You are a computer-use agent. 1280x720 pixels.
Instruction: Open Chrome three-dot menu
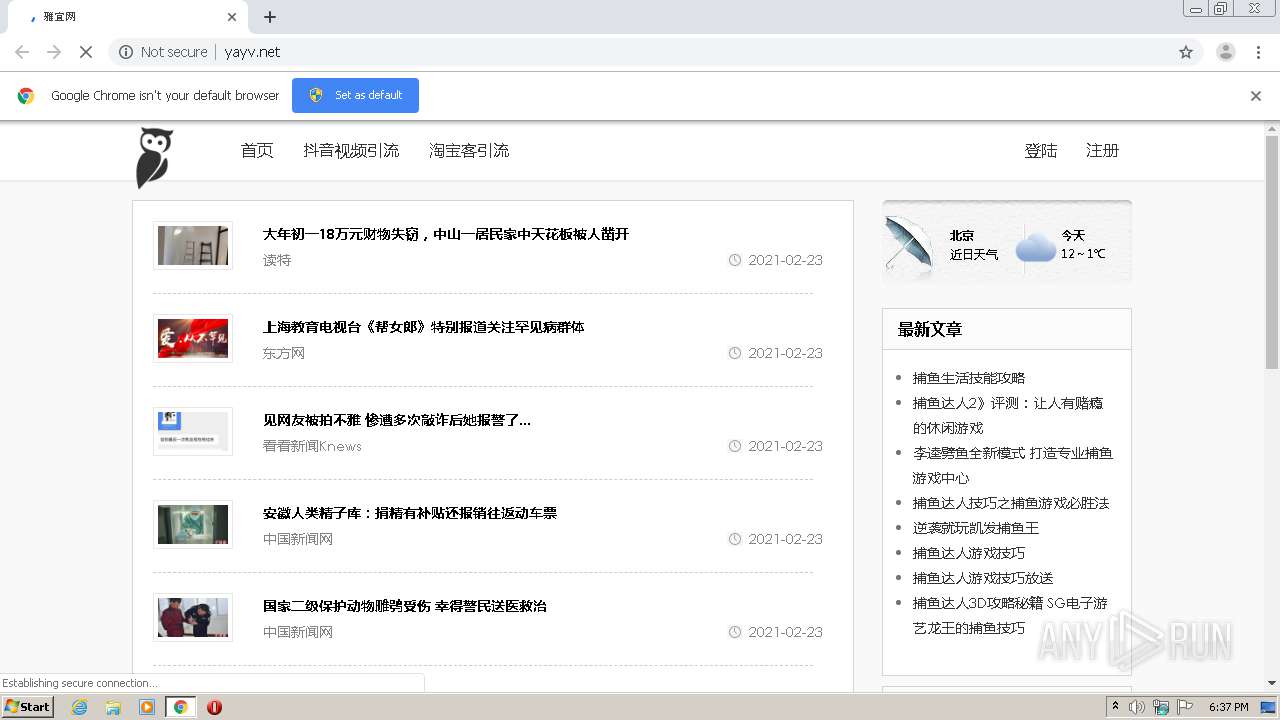[1259, 52]
